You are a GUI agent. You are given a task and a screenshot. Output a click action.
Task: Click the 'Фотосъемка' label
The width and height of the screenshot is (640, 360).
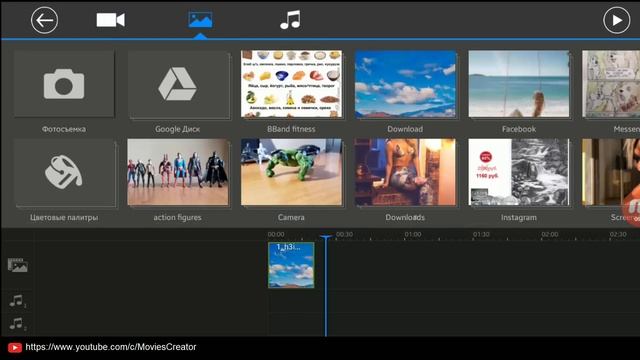64,129
